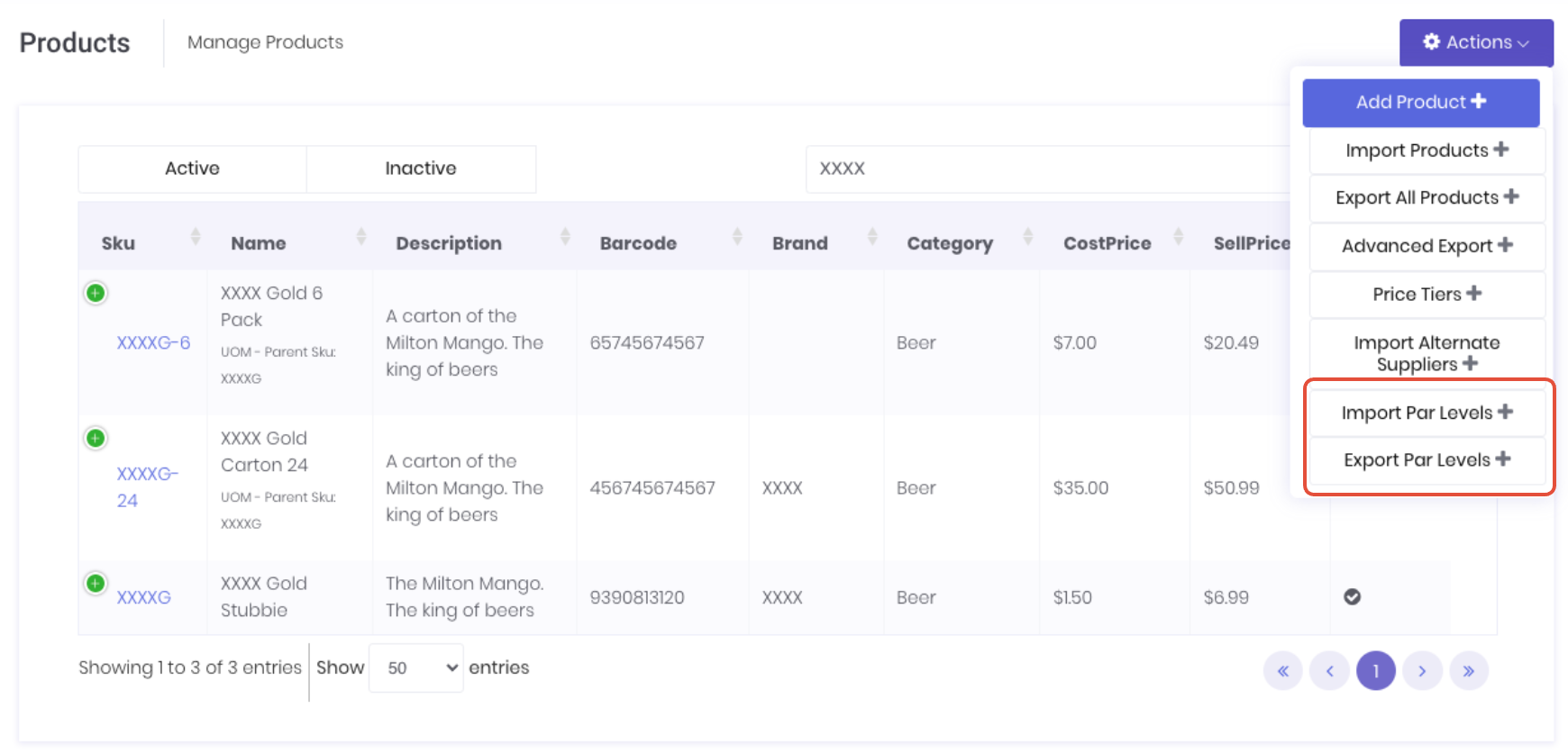Expand row details for XXXX Gold 6 Pack
1568x754 pixels.
pos(96,294)
